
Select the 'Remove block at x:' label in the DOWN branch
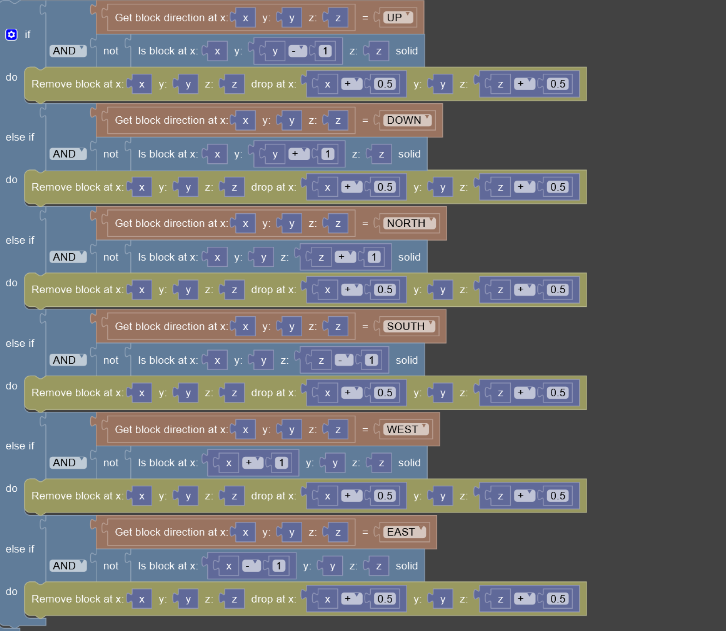pyautogui.click(x=77, y=187)
